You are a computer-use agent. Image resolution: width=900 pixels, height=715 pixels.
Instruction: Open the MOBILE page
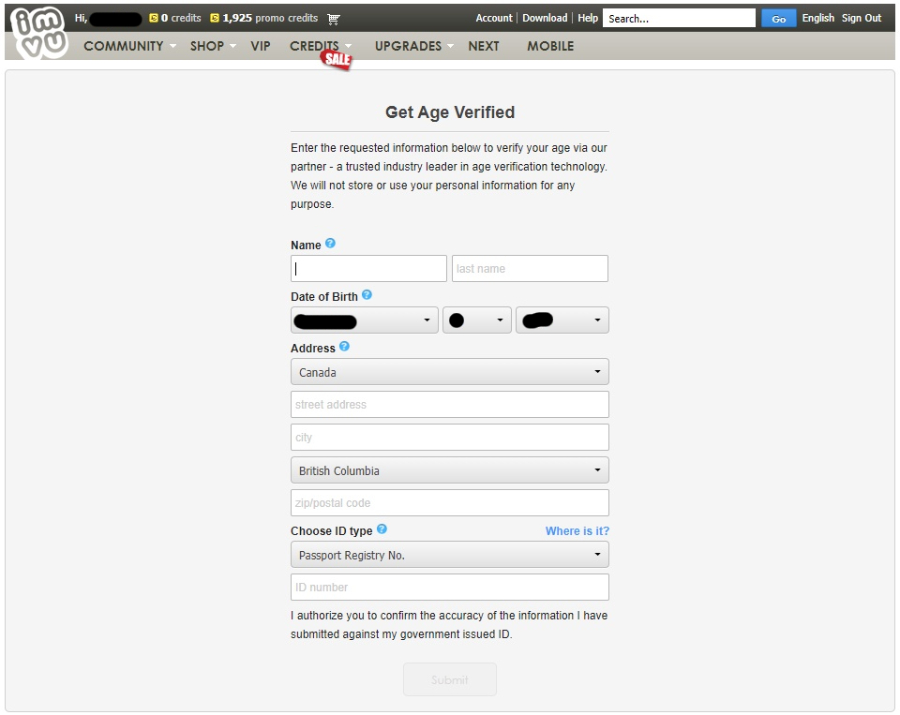(x=550, y=46)
